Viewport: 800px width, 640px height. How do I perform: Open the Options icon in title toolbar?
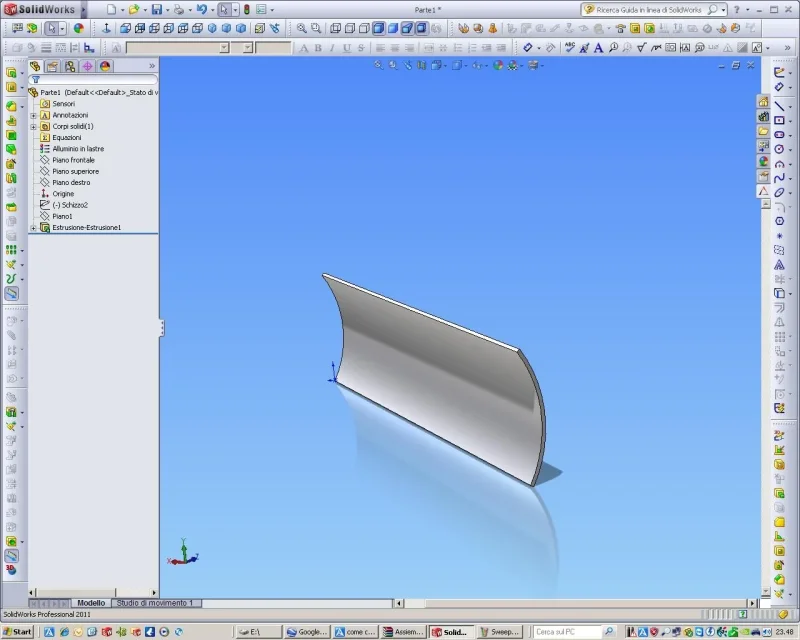[x=261, y=10]
